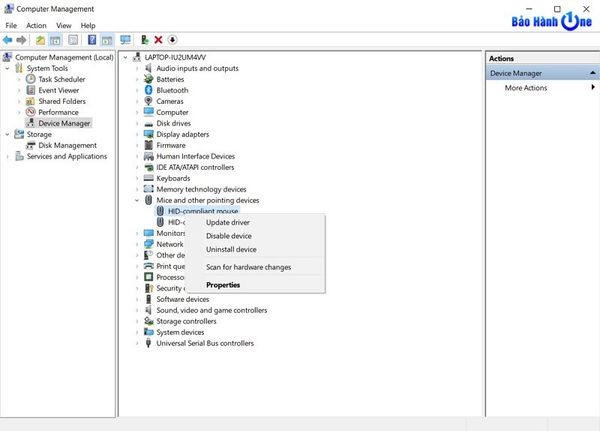This screenshot has height=431, width=600.
Task: Select Disk Management in the left tree
Action: point(67,145)
